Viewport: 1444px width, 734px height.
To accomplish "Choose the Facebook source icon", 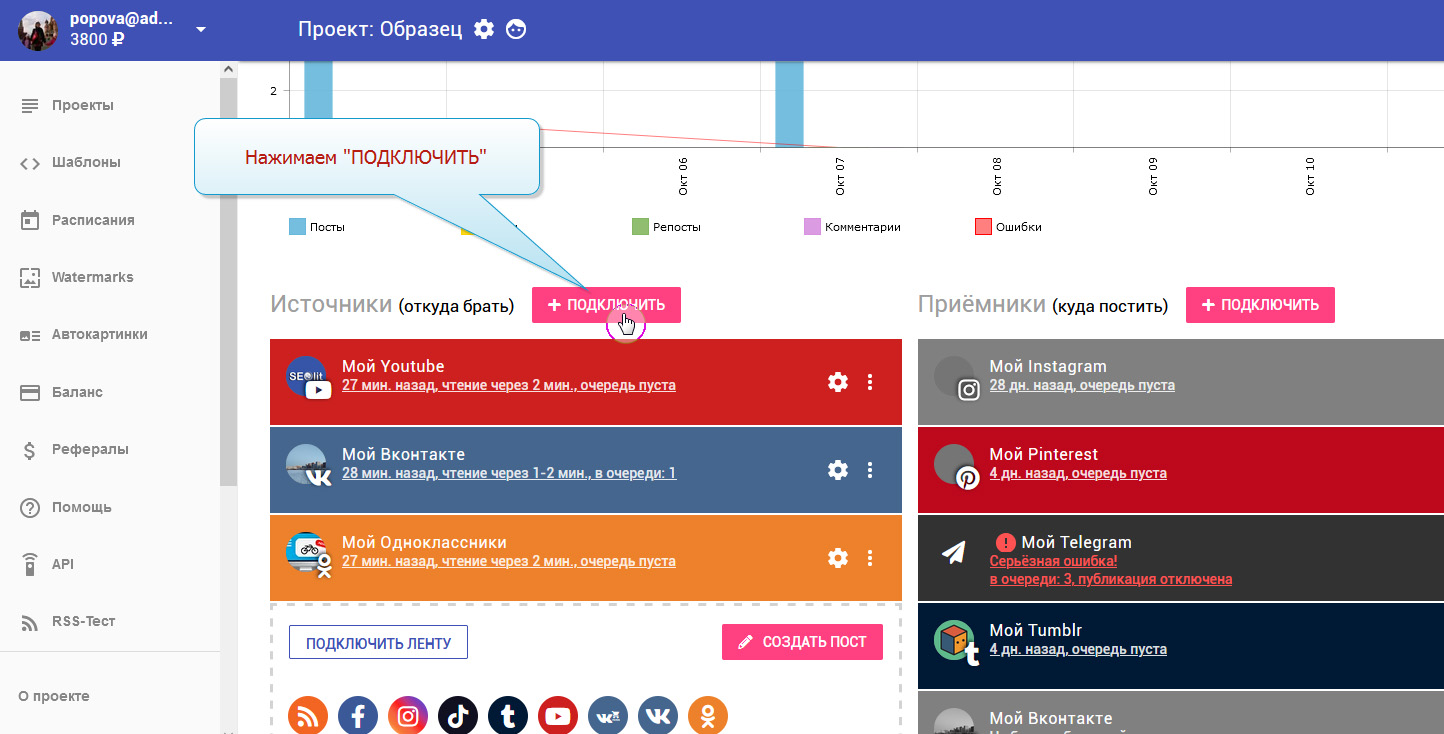I will (358, 716).
